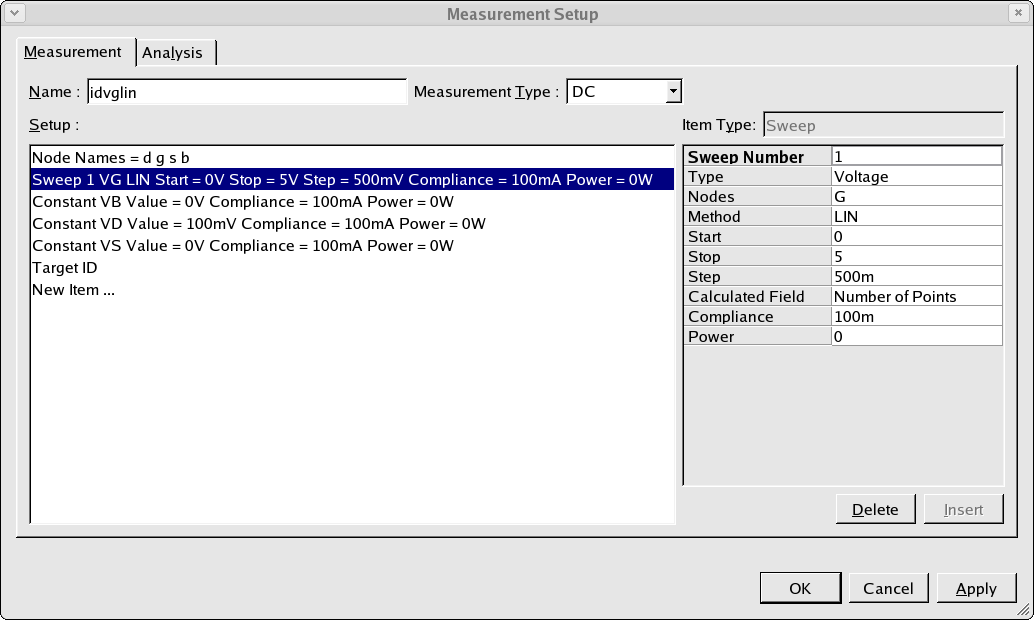Click the window resize grip corner
Image resolution: width=1034 pixels, height=620 pixels.
pyautogui.click(x=1024, y=610)
